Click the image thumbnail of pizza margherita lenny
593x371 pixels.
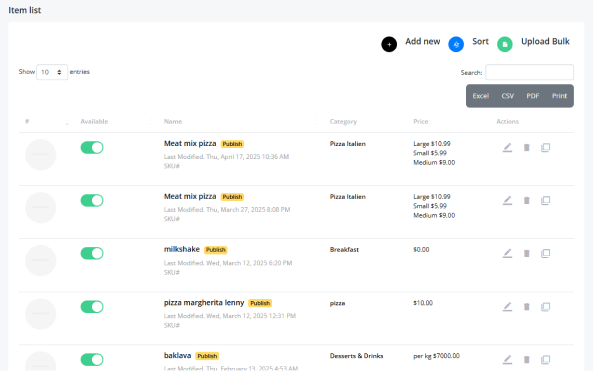tap(40, 314)
